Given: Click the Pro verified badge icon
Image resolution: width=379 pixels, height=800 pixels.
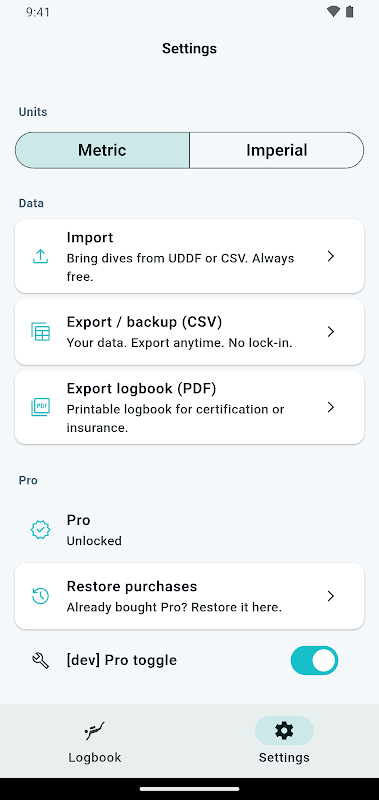Looking at the screenshot, I should pyautogui.click(x=40, y=530).
